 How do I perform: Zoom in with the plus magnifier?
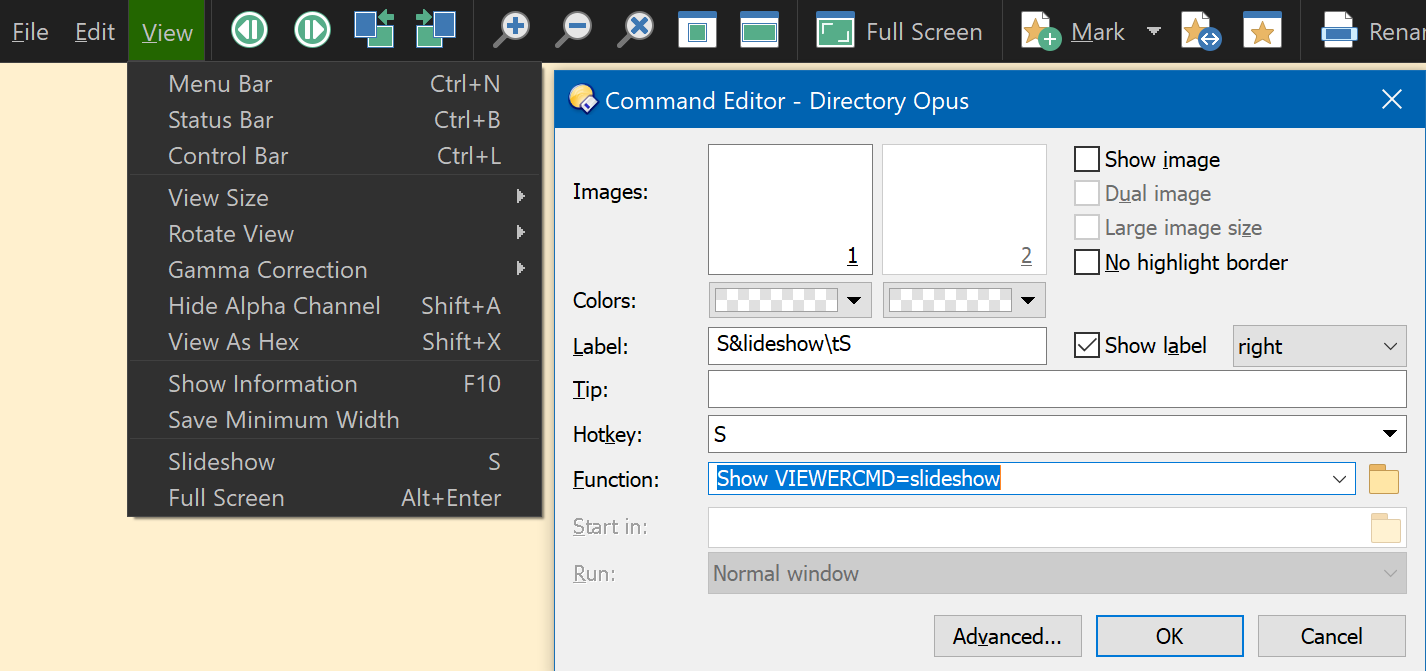tap(512, 30)
